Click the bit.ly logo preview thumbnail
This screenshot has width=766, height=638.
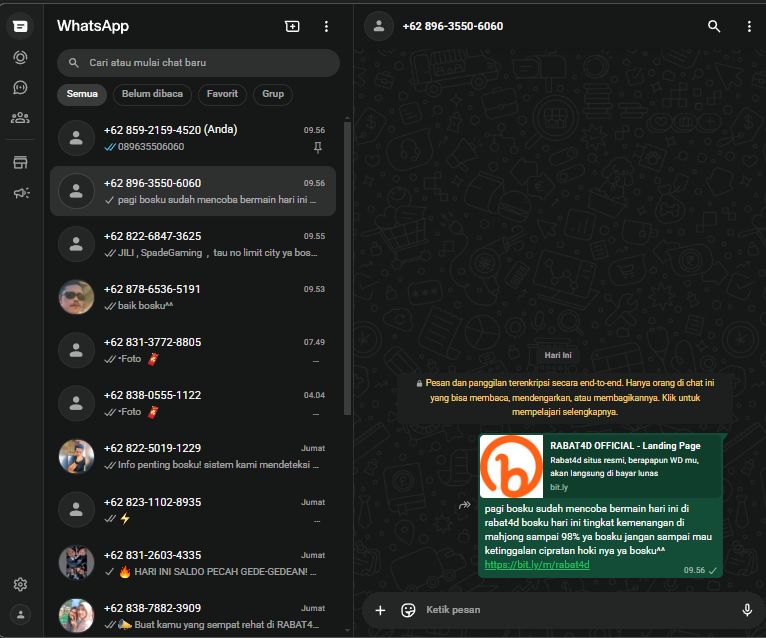511,466
